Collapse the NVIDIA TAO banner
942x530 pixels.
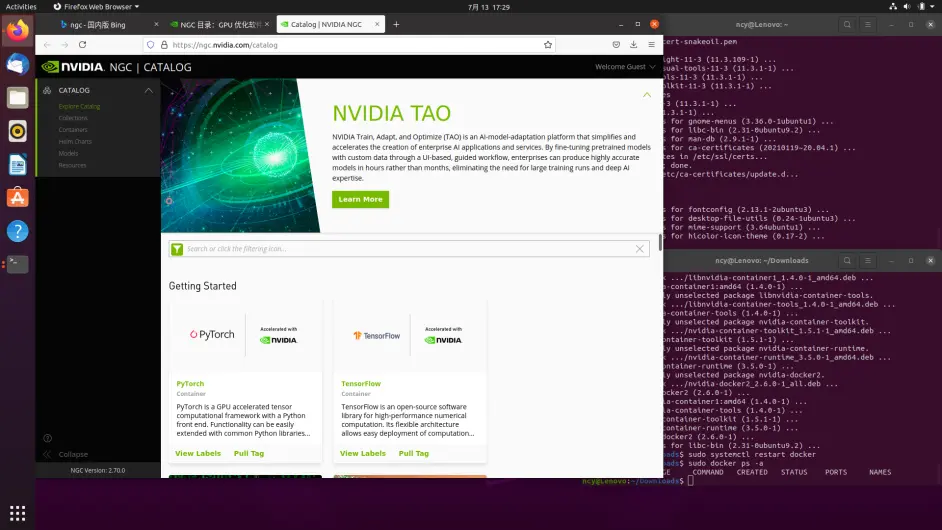click(x=647, y=95)
